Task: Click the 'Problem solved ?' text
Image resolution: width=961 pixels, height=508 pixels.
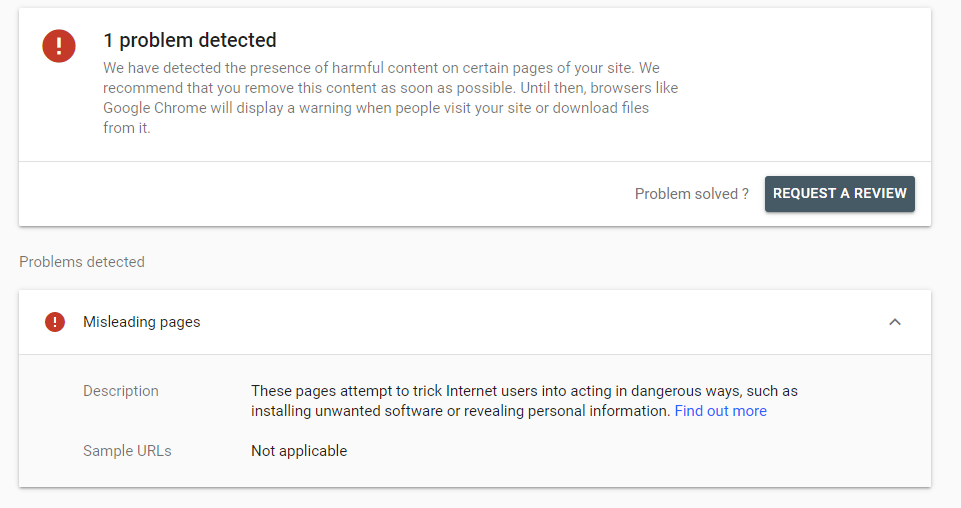Action: pos(691,194)
